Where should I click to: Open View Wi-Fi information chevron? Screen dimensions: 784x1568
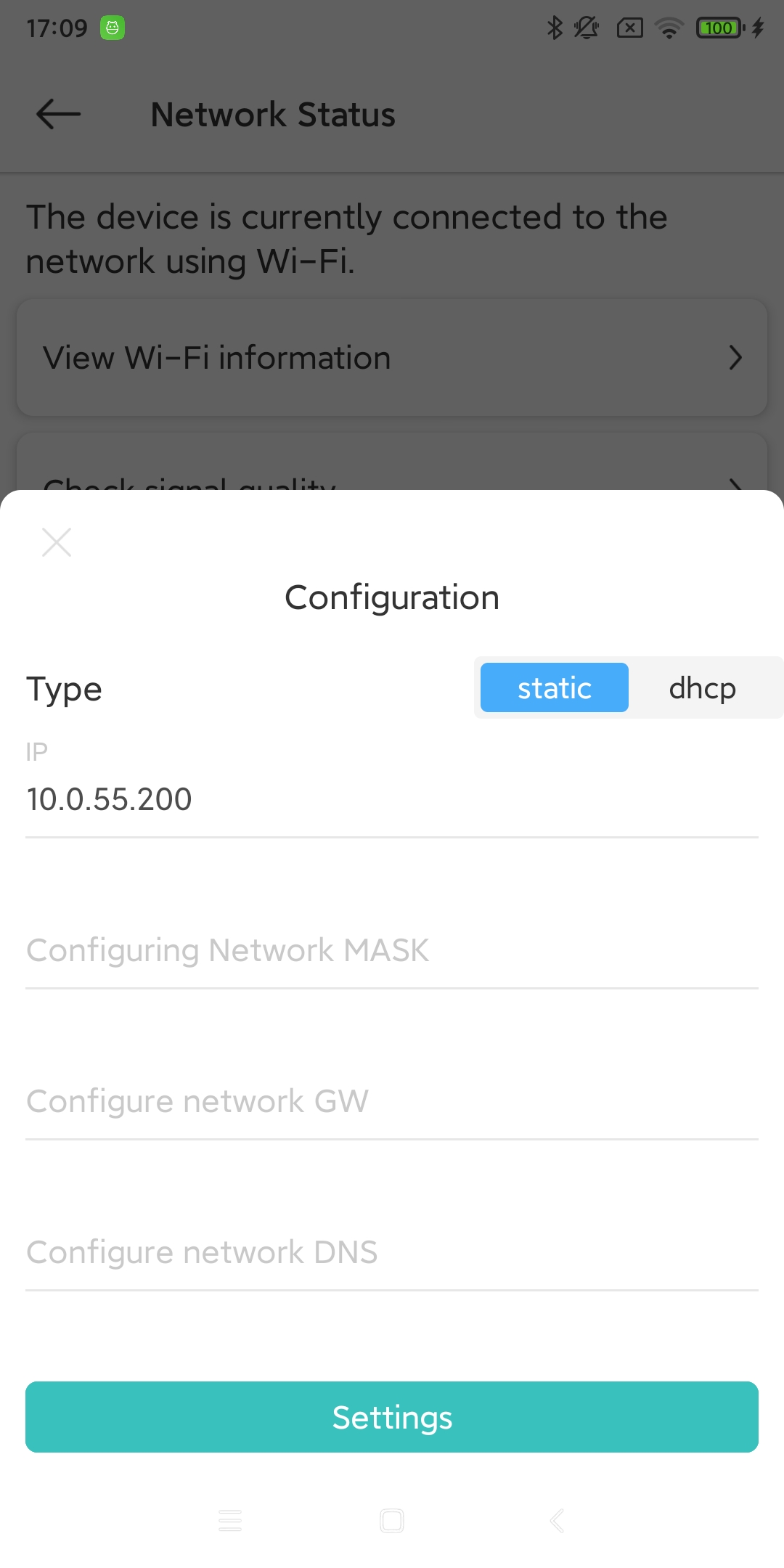(735, 357)
